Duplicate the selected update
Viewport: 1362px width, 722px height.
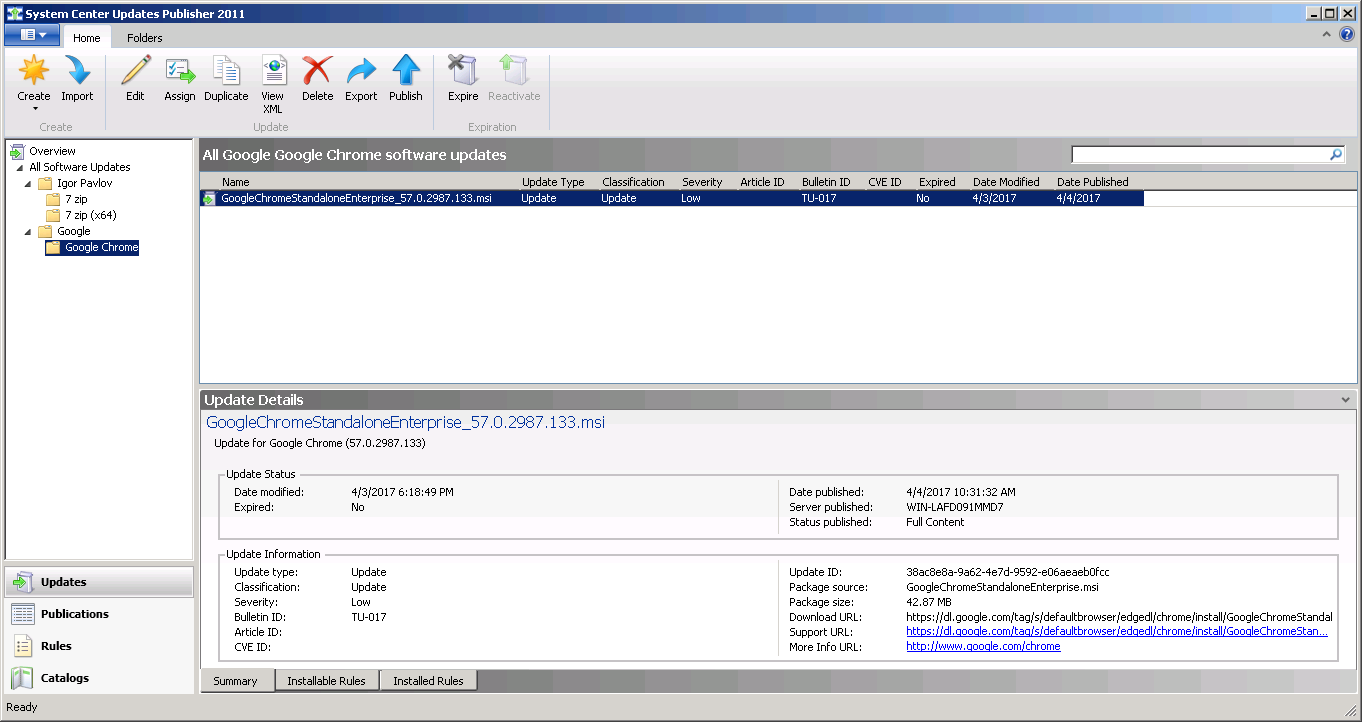click(226, 80)
